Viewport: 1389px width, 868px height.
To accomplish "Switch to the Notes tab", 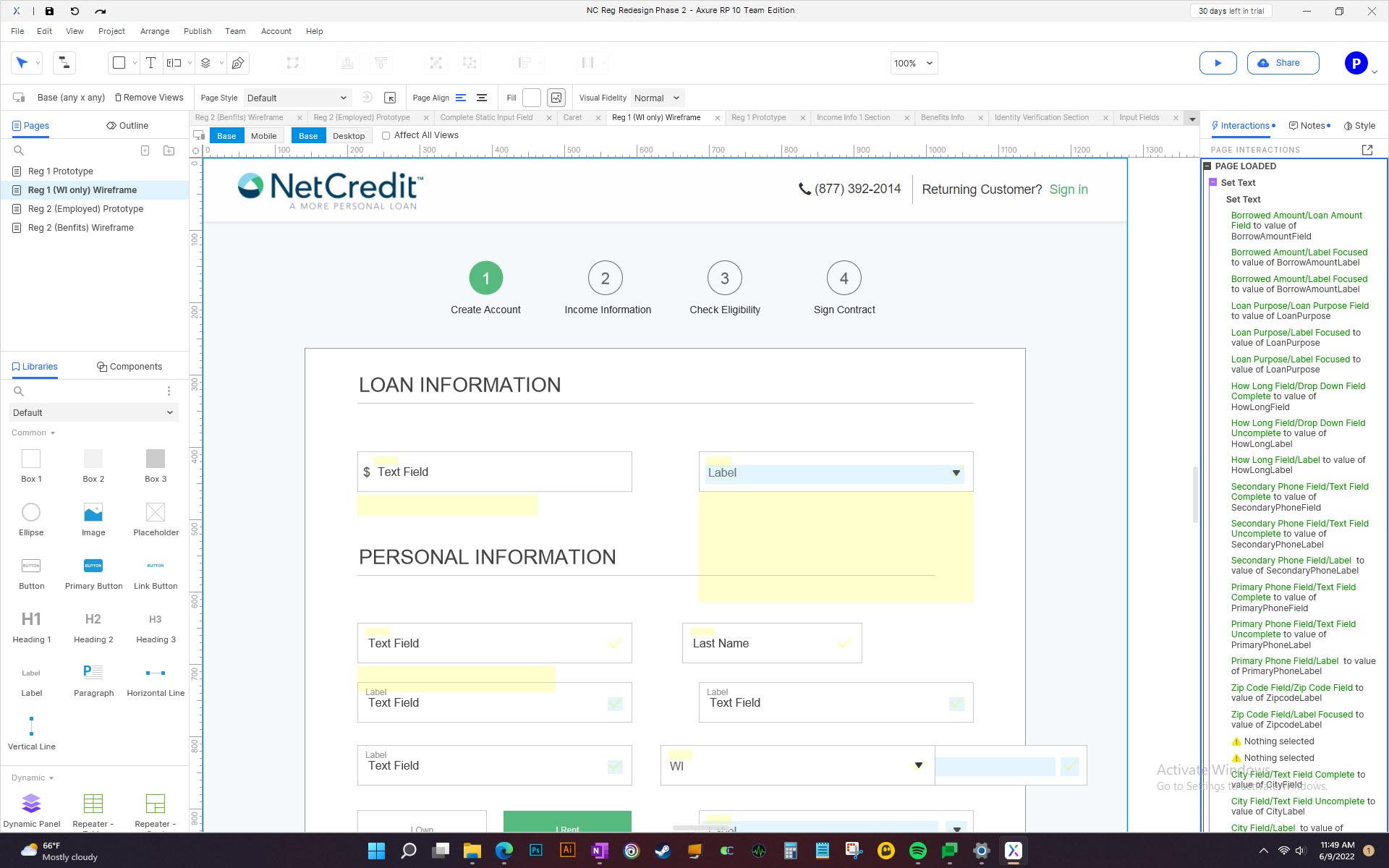I will click(x=1309, y=125).
